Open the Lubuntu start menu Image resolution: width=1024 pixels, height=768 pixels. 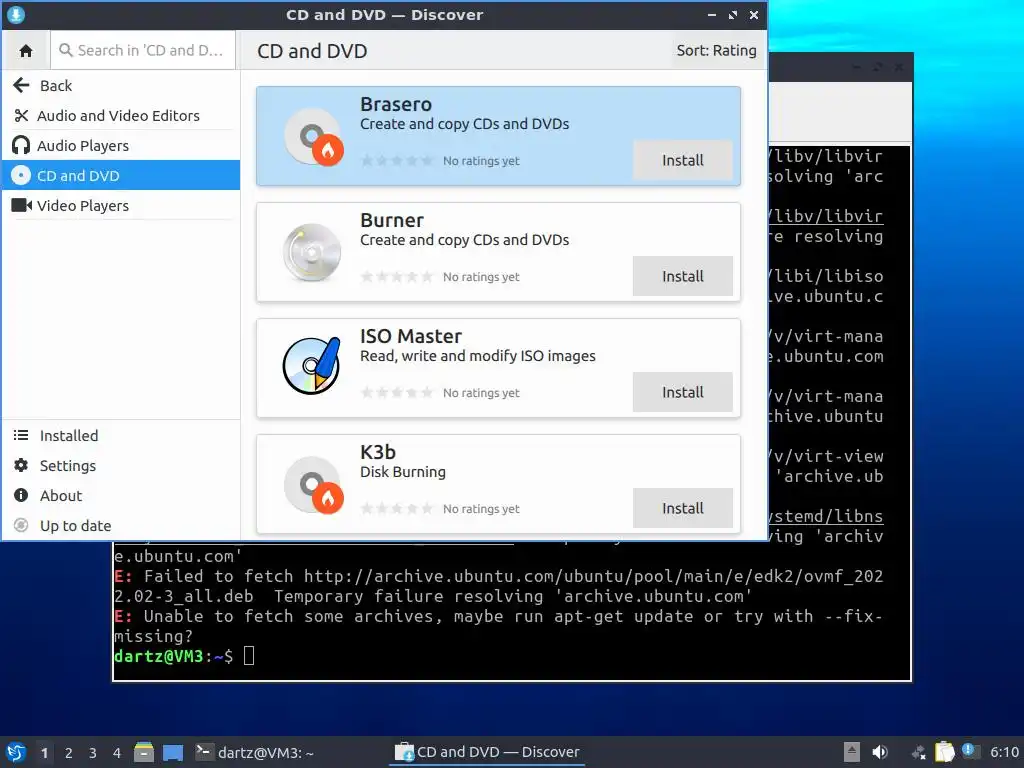[x=16, y=753]
